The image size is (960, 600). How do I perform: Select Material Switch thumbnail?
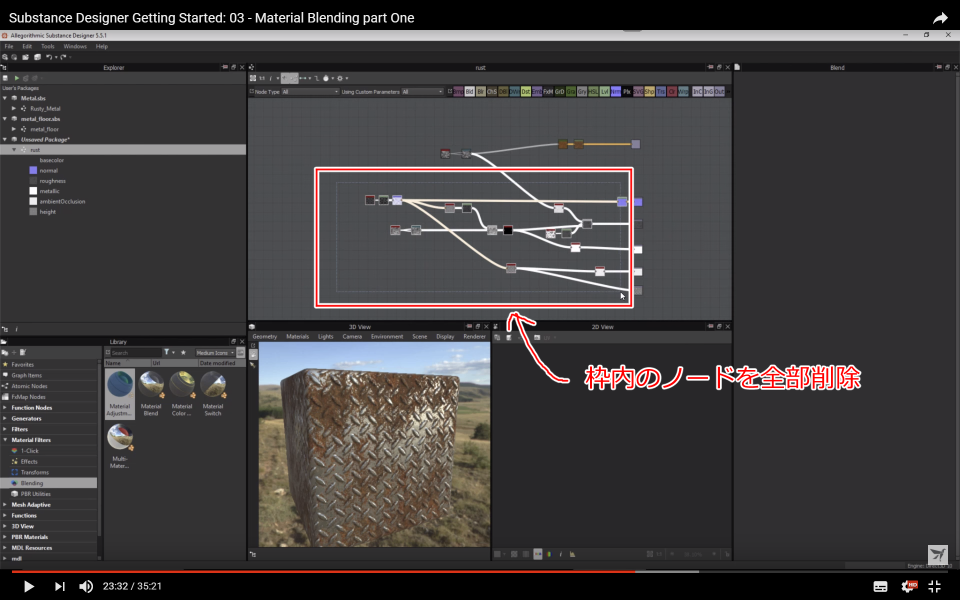212,394
